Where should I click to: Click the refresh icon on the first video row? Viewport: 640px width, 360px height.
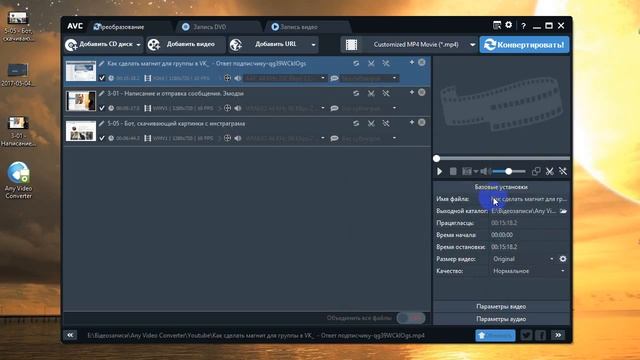tap(356, 64)
